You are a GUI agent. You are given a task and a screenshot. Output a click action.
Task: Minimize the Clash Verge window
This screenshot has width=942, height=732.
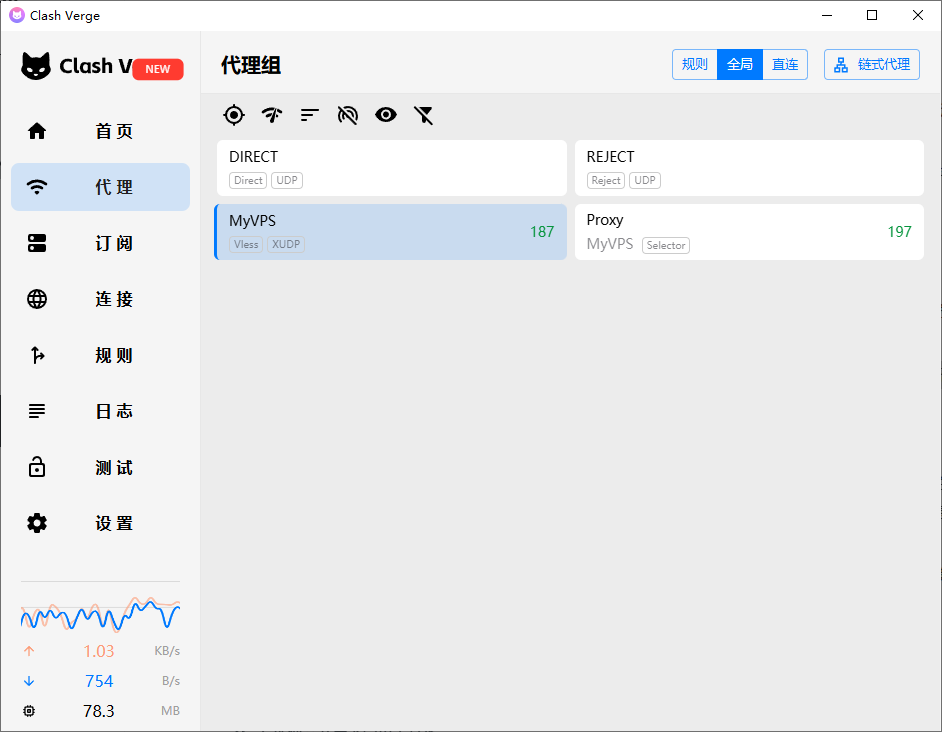pos(827,16)
